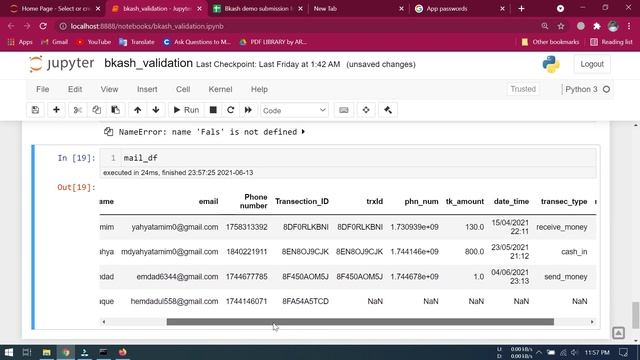640x360 pixels.
Task: Cut selected cells with scissors icon
Action: [x=78, y=110]
